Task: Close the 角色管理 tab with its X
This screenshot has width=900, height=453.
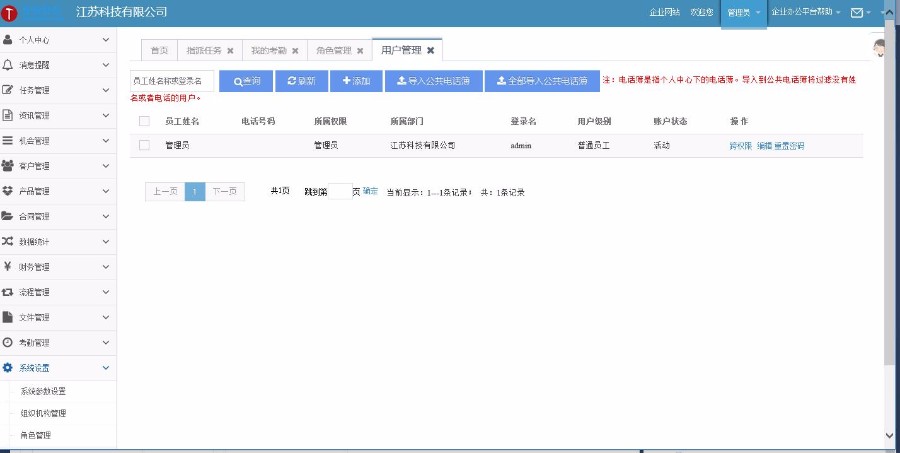Action: [x=360, y=51]
